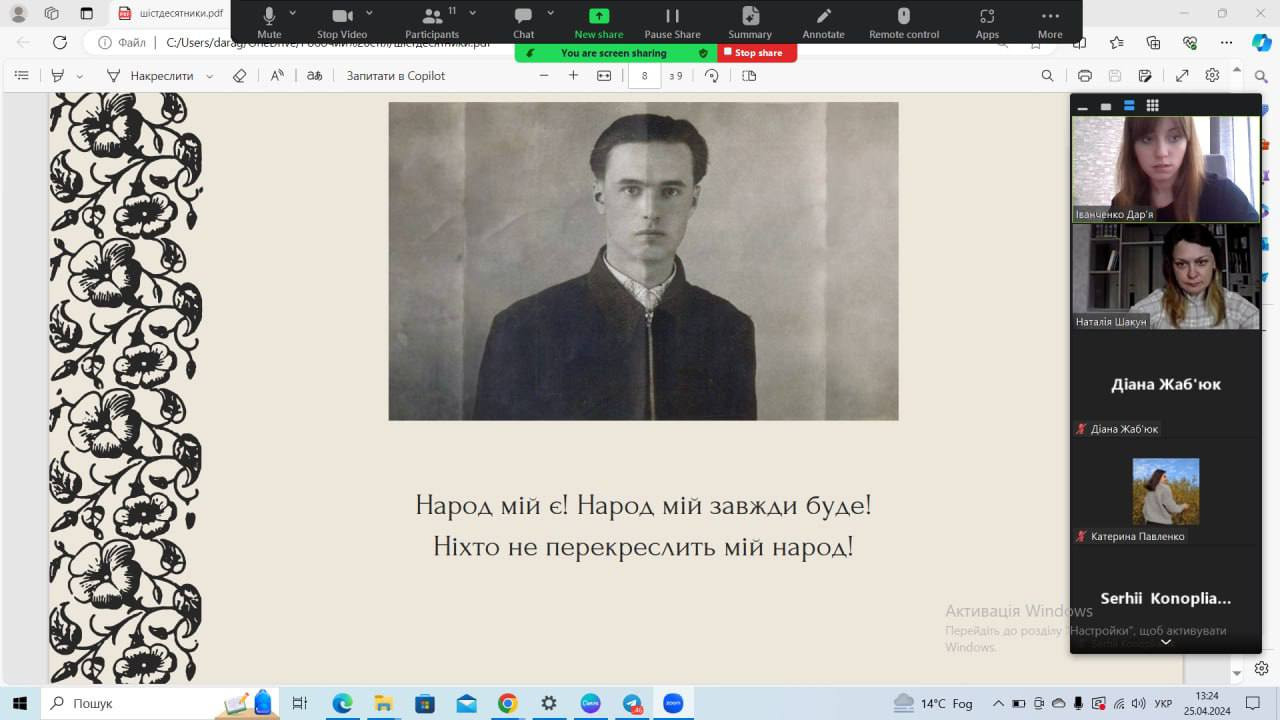The height and width of the screenshot is (720, 1280).
Task: Rotate the PDF page
Action: pos(712,76)
